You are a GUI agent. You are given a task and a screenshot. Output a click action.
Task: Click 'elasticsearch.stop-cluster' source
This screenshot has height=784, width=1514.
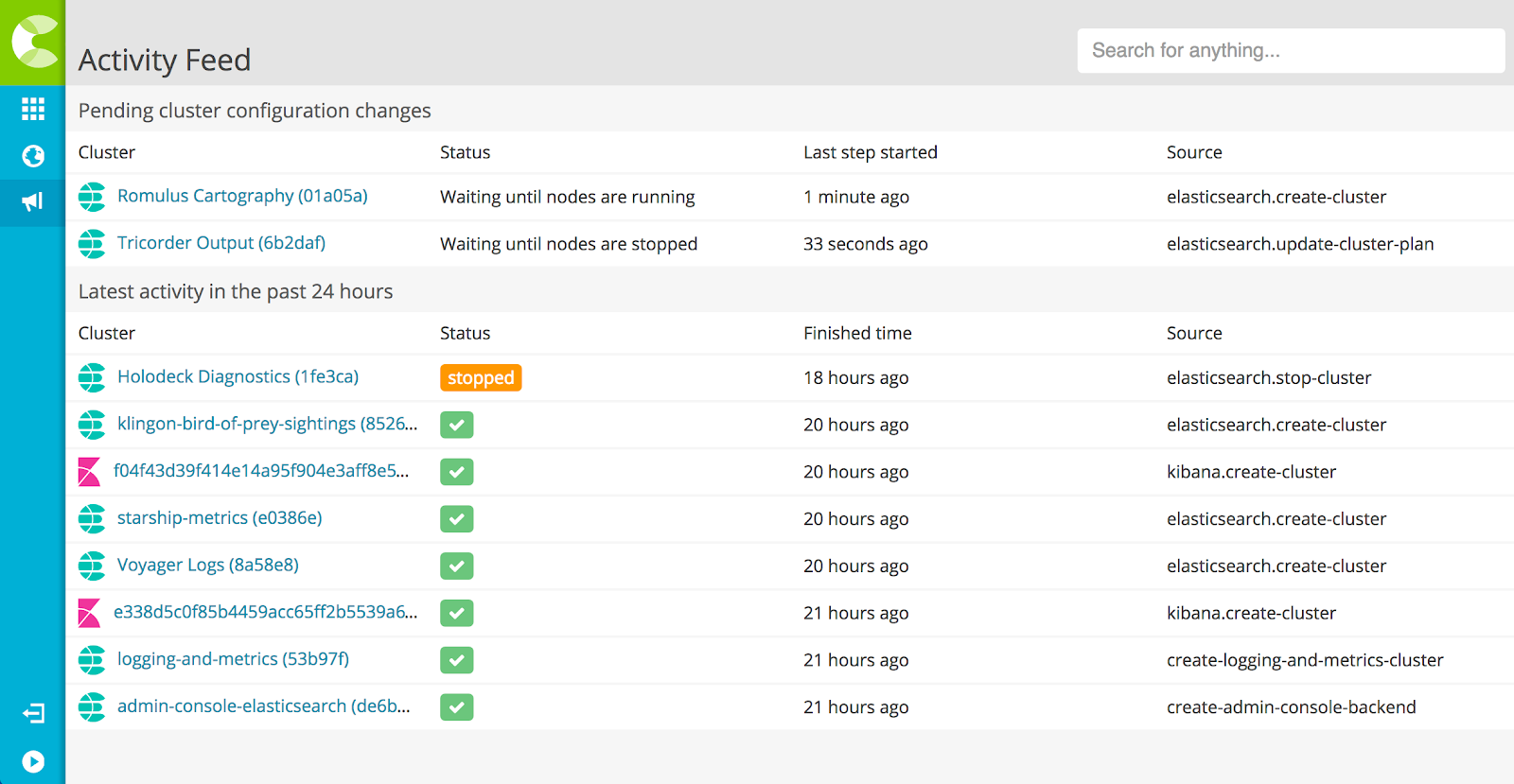click(1269, 377)
